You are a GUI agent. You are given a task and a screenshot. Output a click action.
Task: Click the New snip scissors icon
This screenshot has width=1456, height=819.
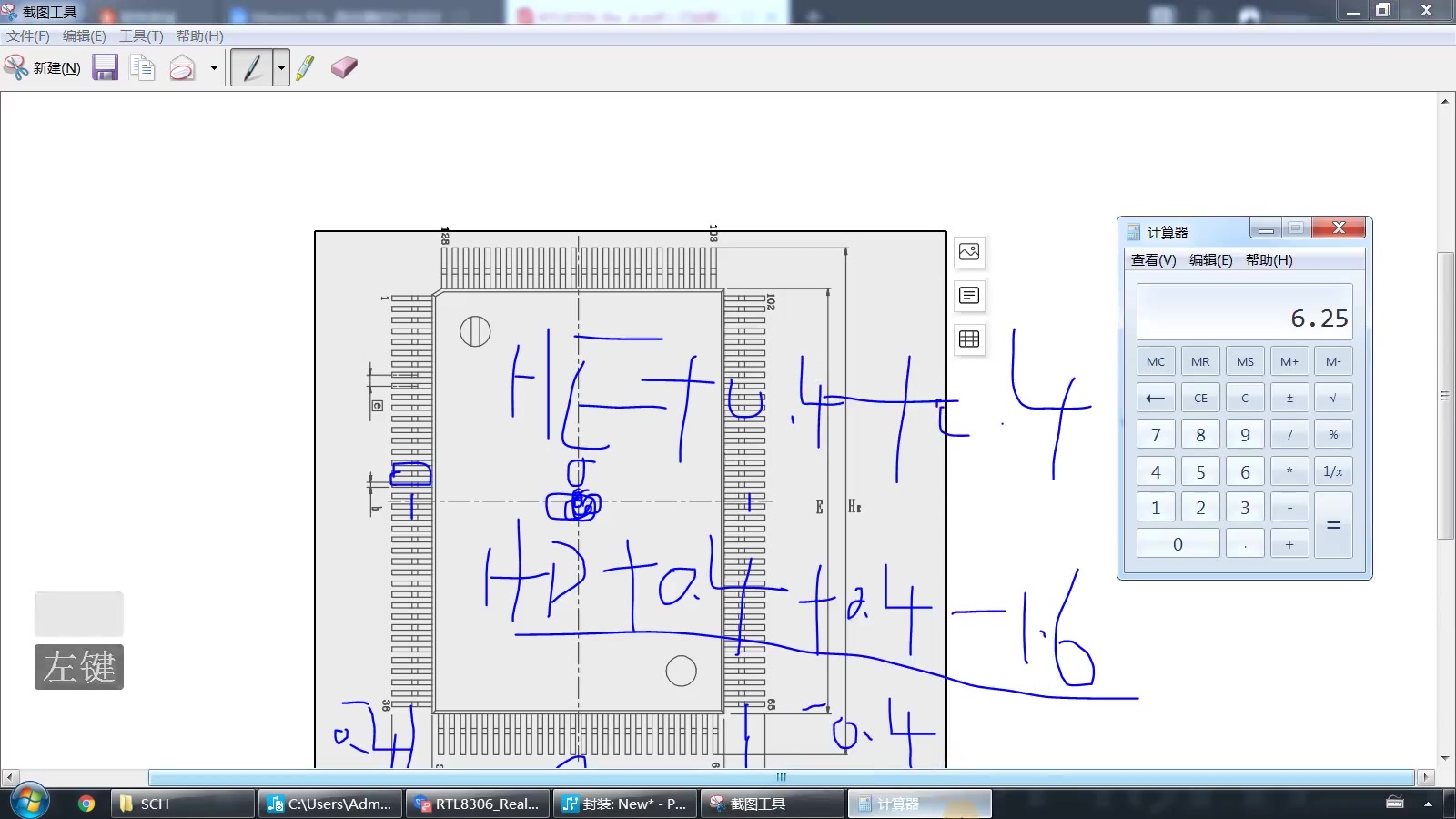[16, 67]
